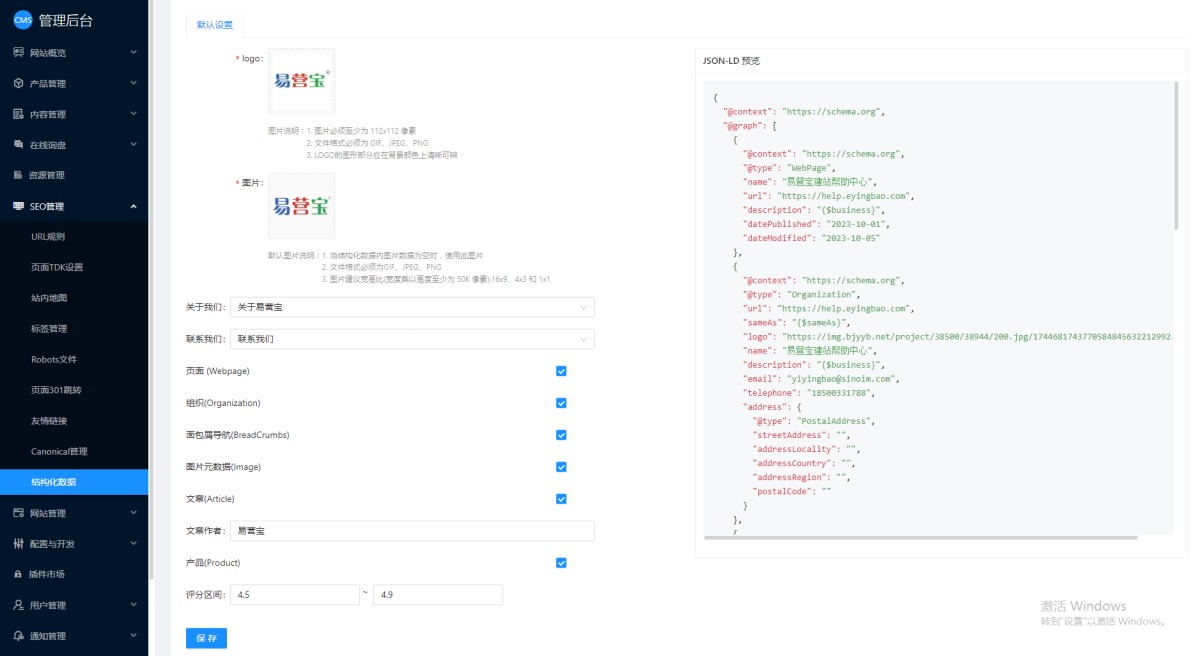Click the JSON-LD preview horizontal scrollbar
1200x656 pixels.
920,538
